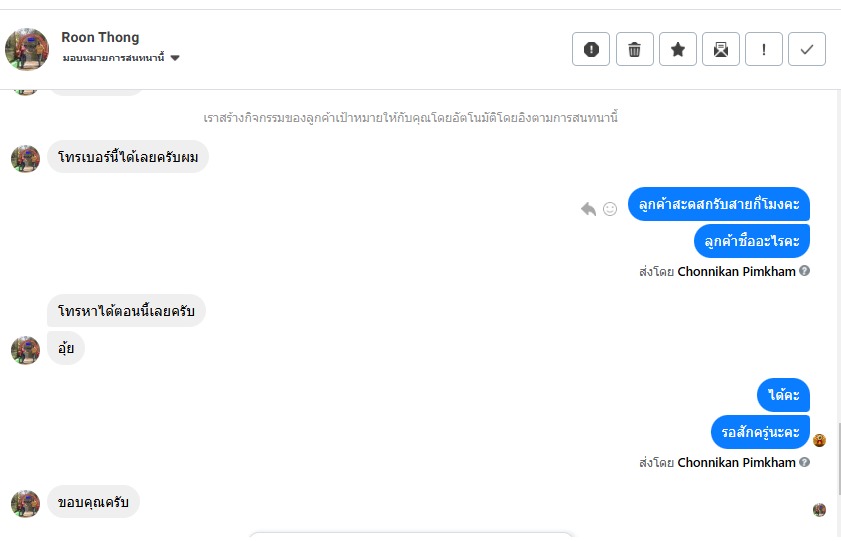841x541 pixels.
Task: Click the emoji avatar beside "รอสักครู่นะคะ"
Action: point(820,440)
